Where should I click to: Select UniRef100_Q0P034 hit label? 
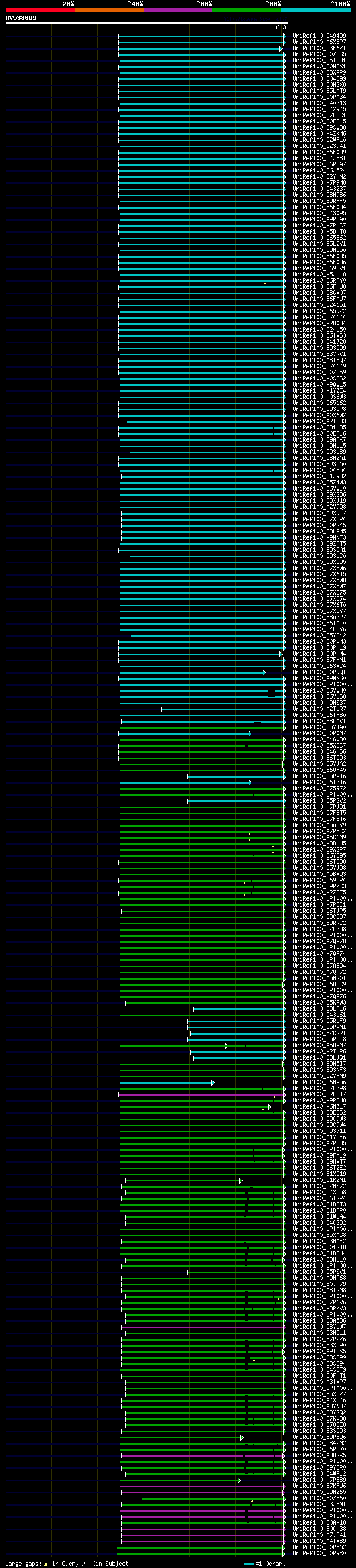click(x=319, y=97)
